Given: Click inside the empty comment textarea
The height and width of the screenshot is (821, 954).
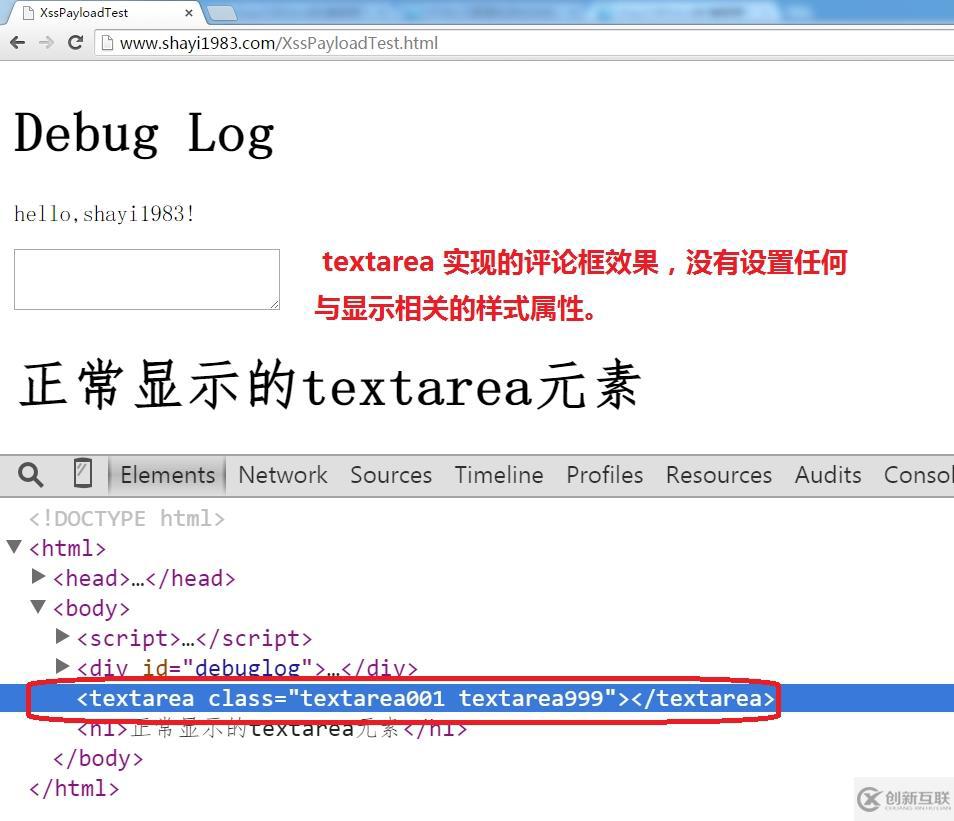Looking at the screenshot, I should point(147,279).
